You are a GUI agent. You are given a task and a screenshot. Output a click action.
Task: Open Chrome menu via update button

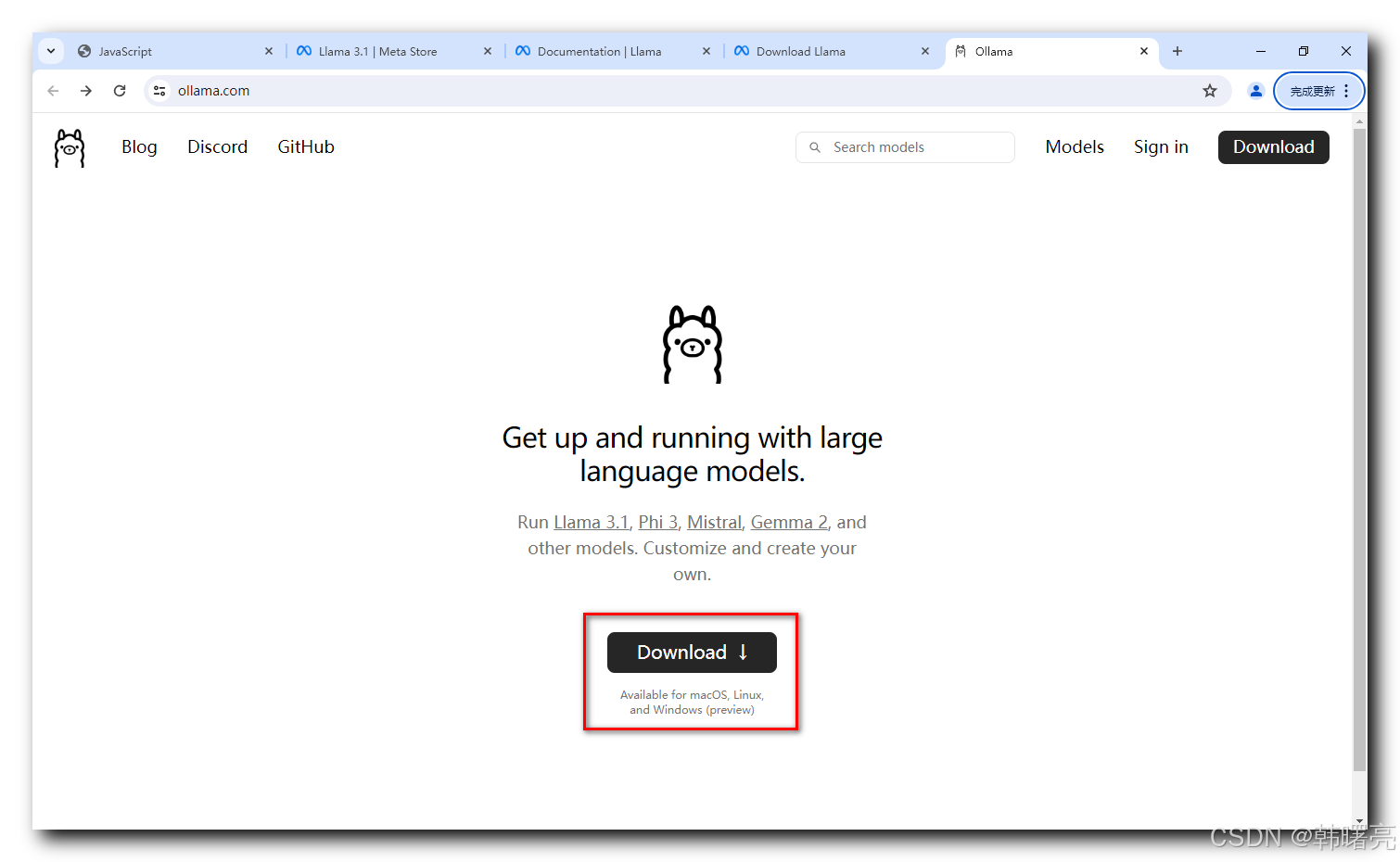click(1319, 91)
